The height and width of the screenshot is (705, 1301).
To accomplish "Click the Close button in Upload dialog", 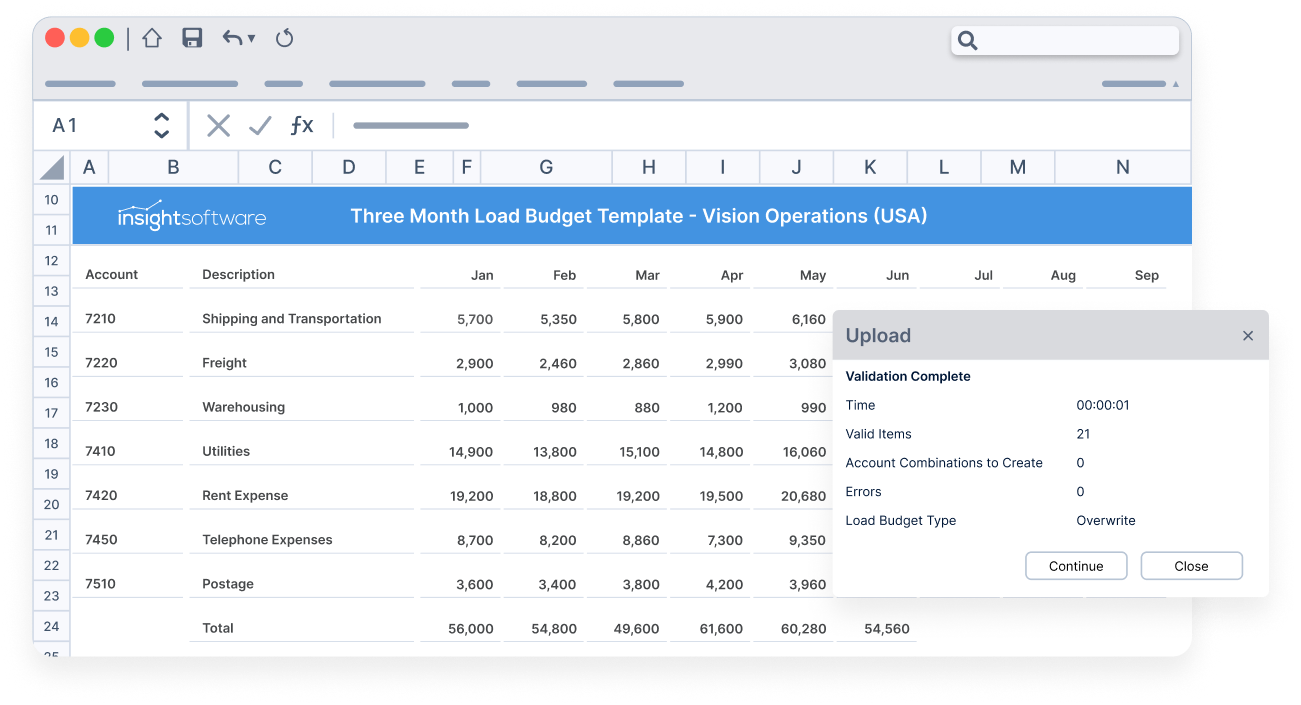I will pyautogui.click(x=1191, y=566).
